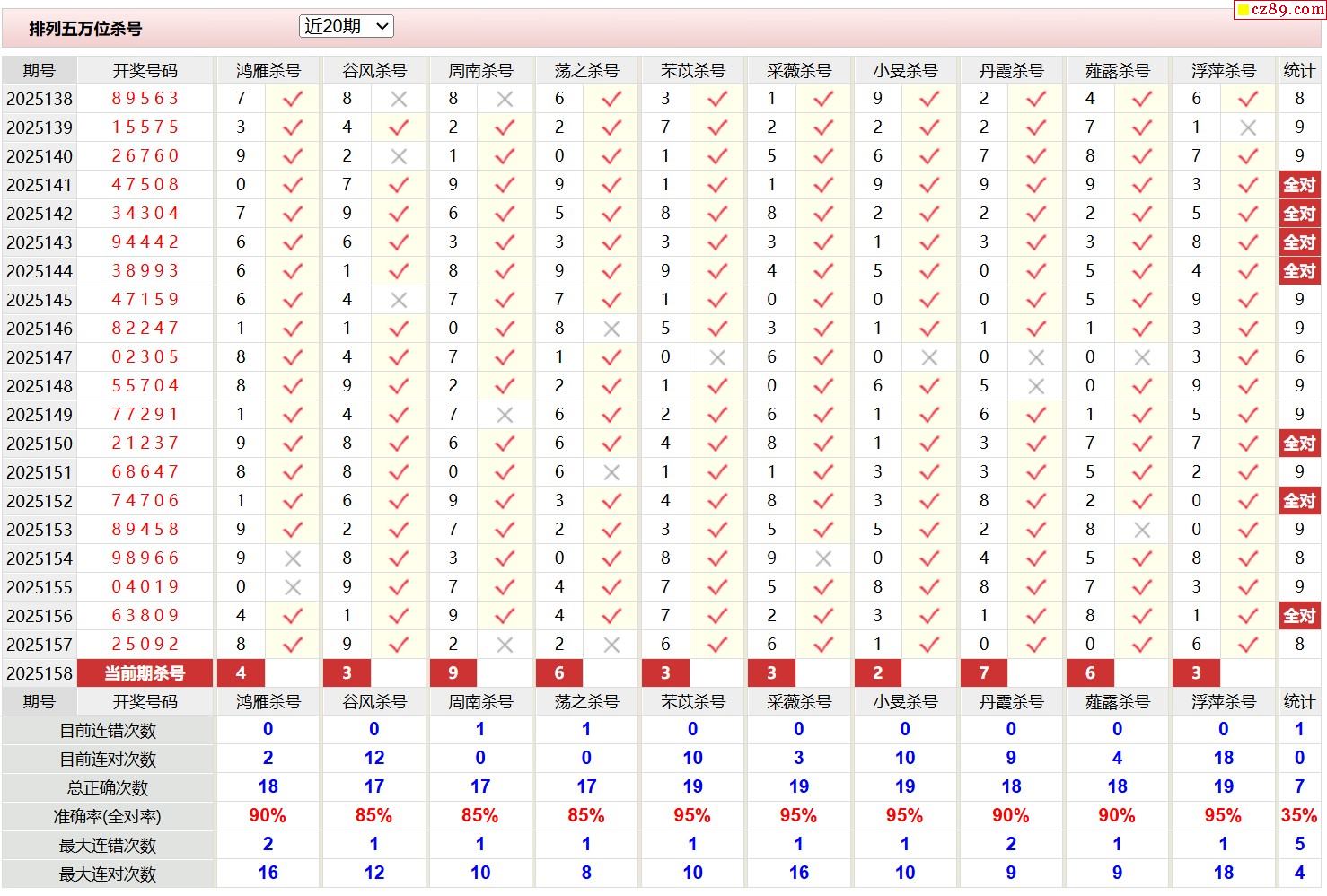Click the 35% 全对率 statistic value

click(1299, 816)
